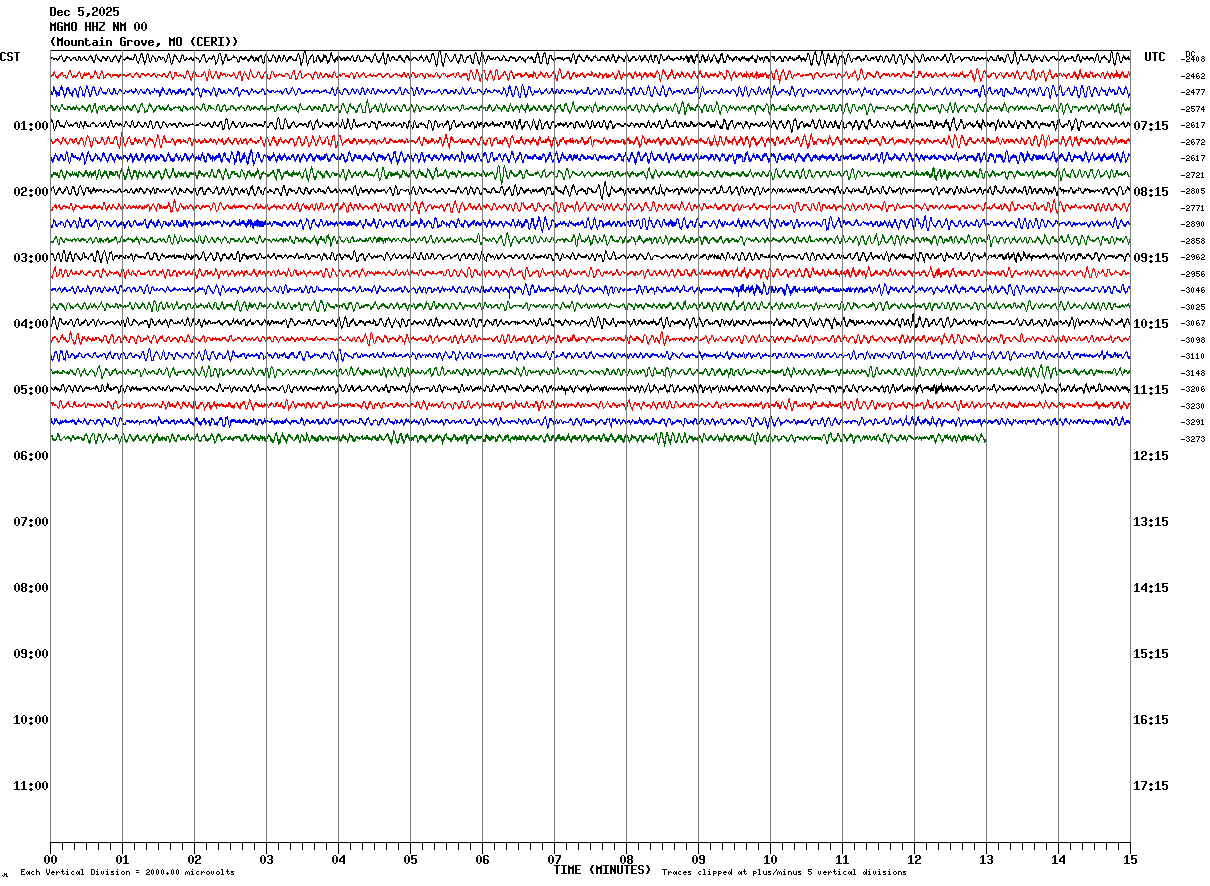Select the DC offset value '-2721'
The image size is (1210, 886).
(1193, 175)
